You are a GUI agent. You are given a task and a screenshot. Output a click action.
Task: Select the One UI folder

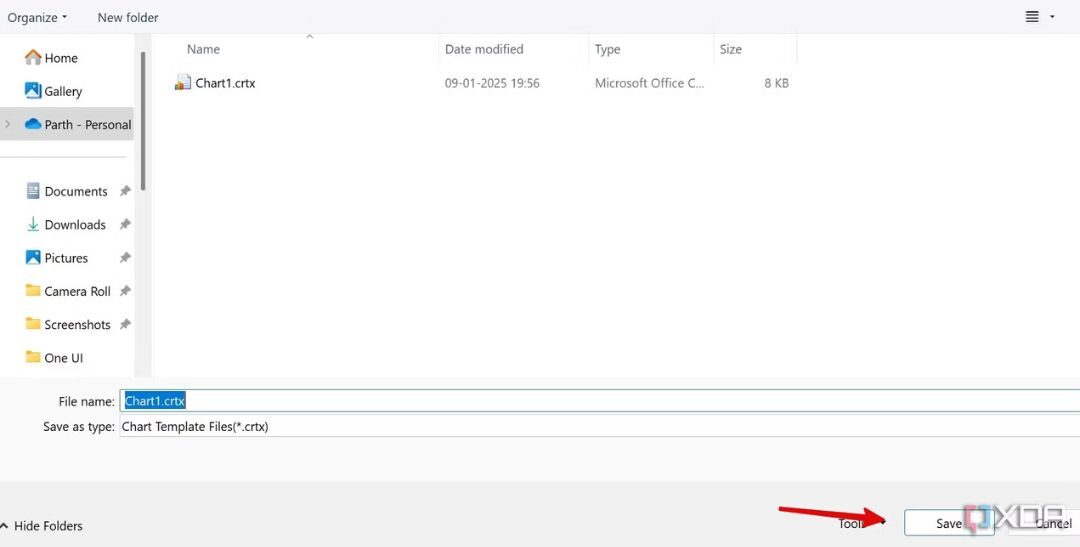(63, 358)
